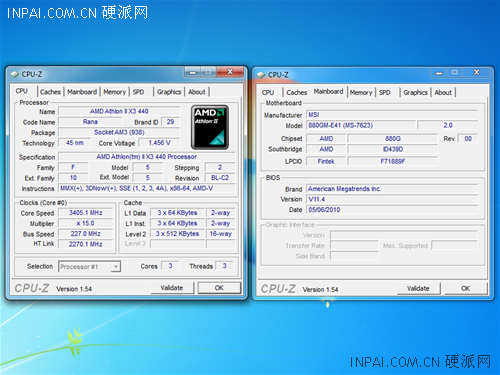Click the LPCIO vendor value Fintek

326,161
